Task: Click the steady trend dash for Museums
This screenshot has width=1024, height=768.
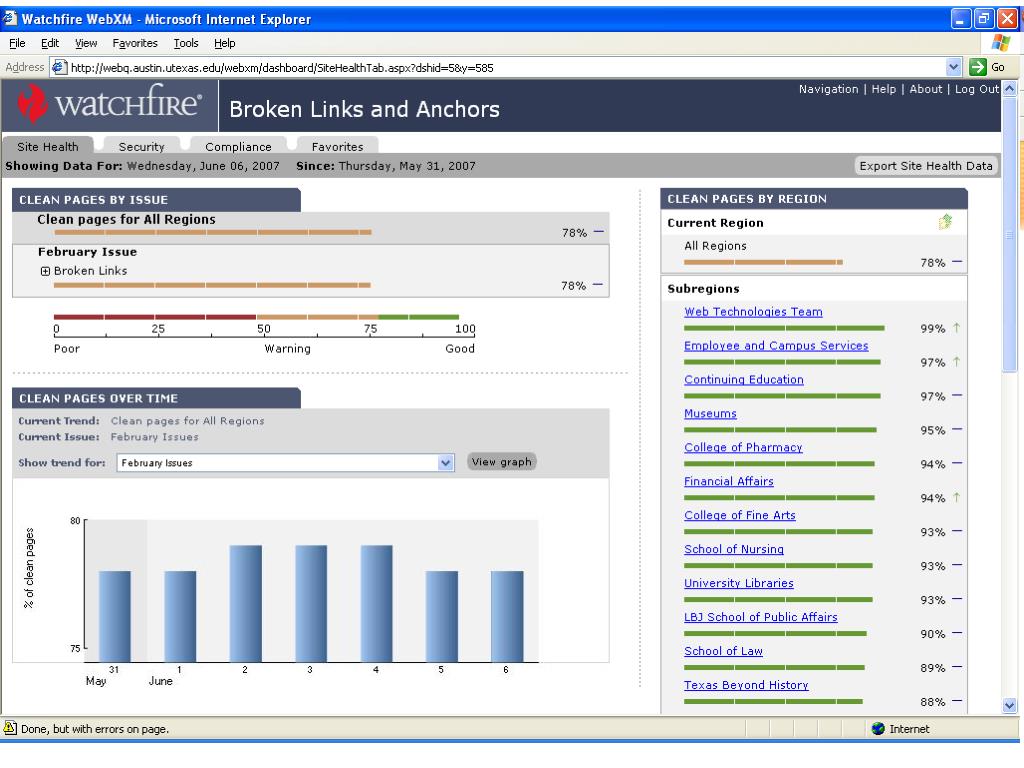Action: click(x=957, y=430)
